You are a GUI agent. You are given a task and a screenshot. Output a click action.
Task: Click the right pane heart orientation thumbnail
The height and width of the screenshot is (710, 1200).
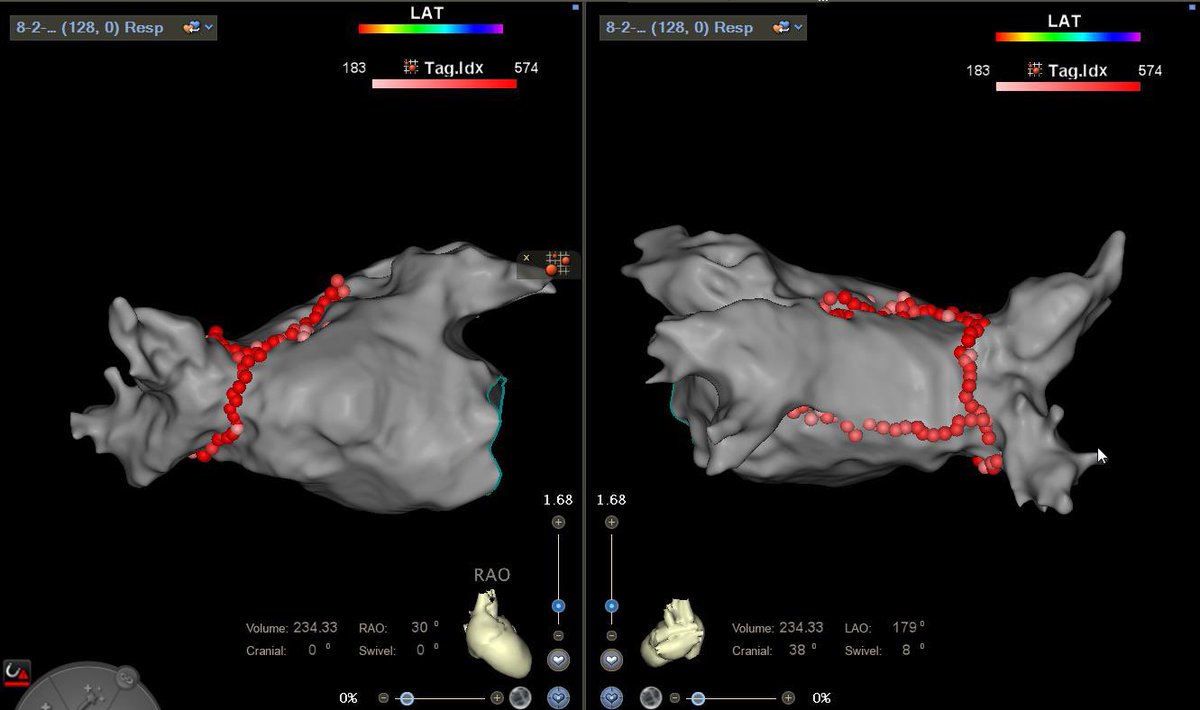[672, 632]
